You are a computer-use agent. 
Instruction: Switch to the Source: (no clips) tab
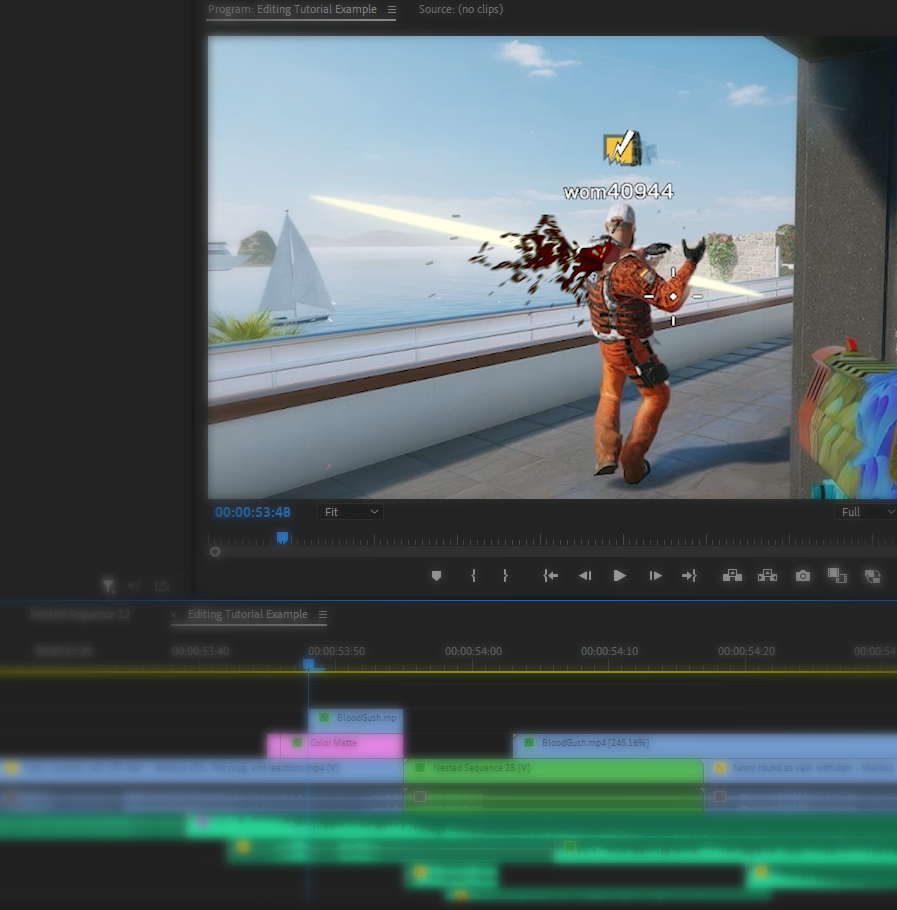[x=461, y=9]
